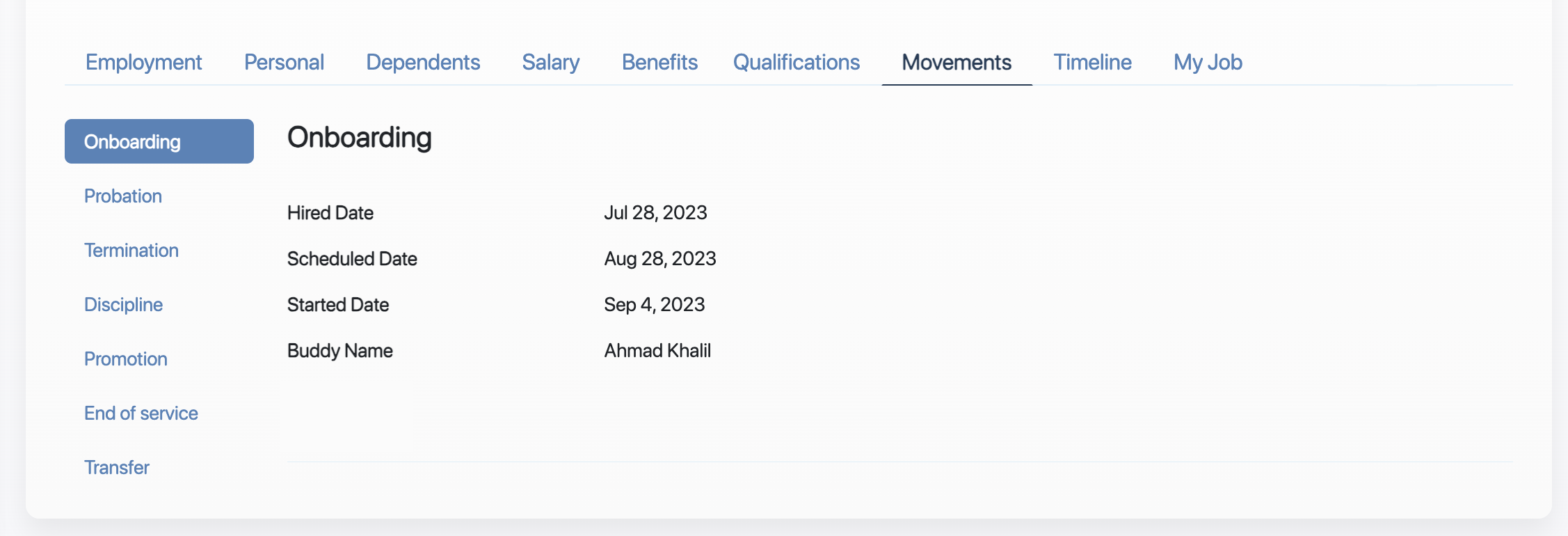This screenshot has width=1568, height=536.
Task: Open the Salary tab
Action: pos(551,62)
